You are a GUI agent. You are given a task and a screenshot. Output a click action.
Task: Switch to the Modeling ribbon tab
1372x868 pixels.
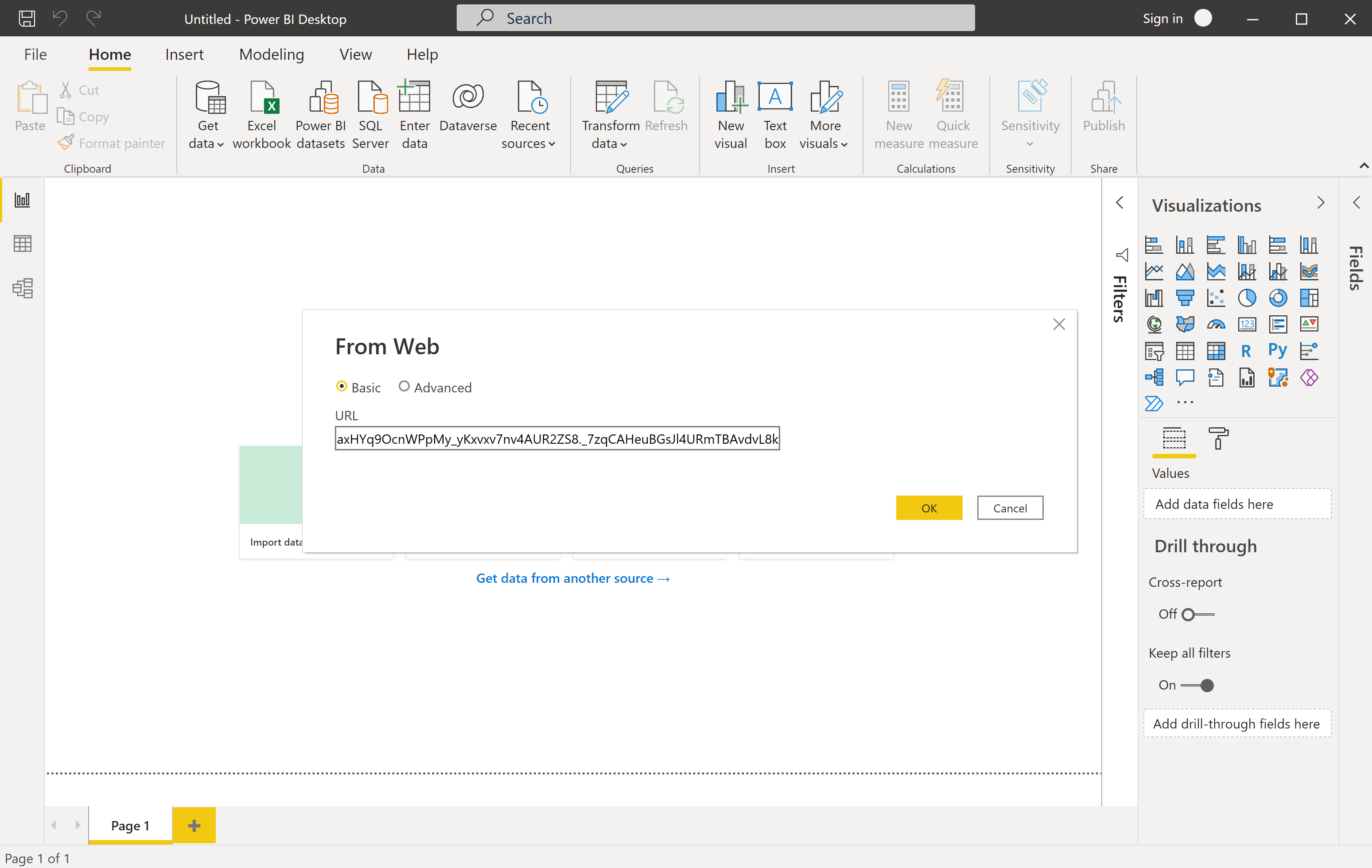point(271,54)
